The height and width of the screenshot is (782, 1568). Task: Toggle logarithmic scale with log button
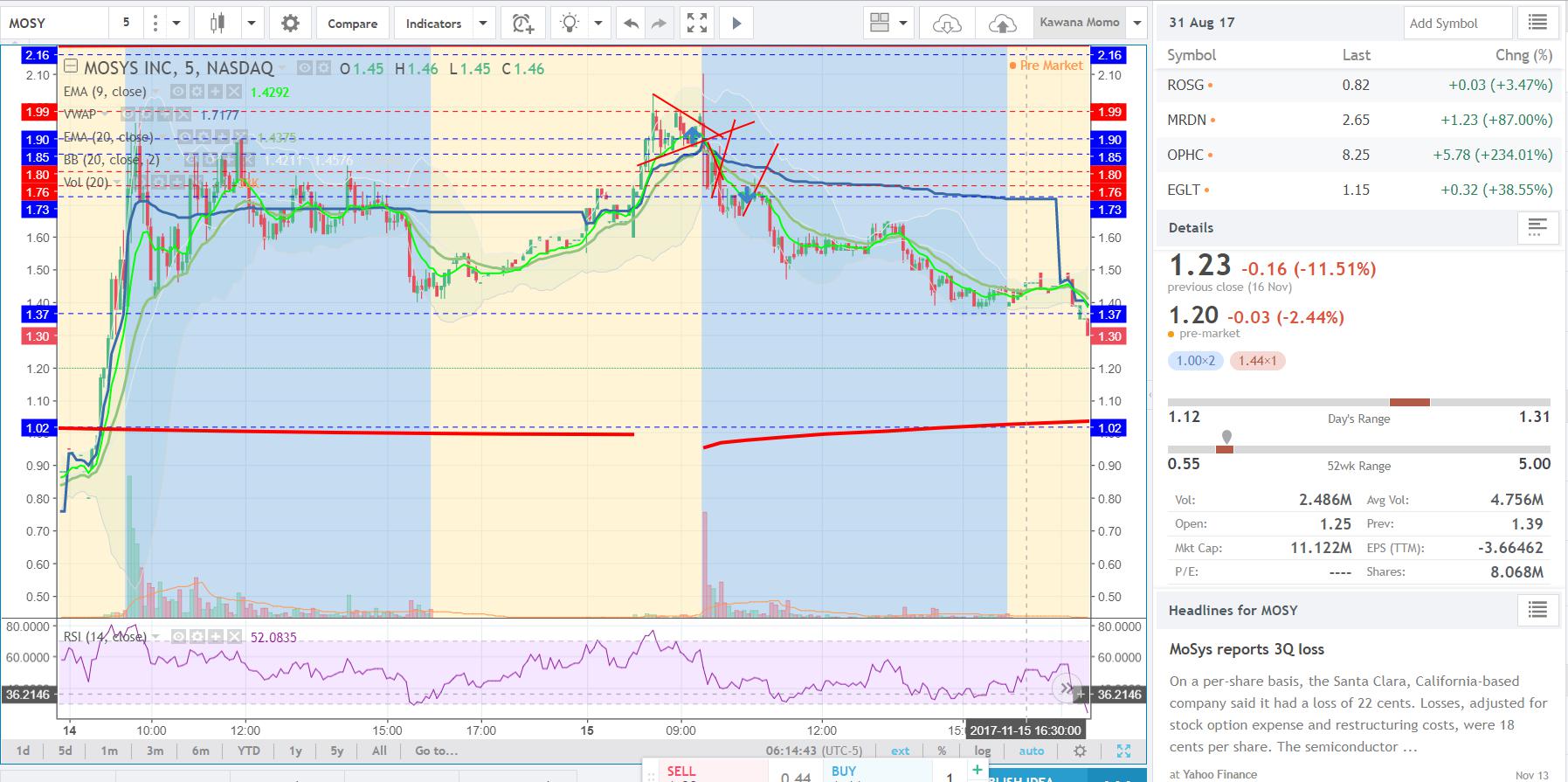pos(983,751)
